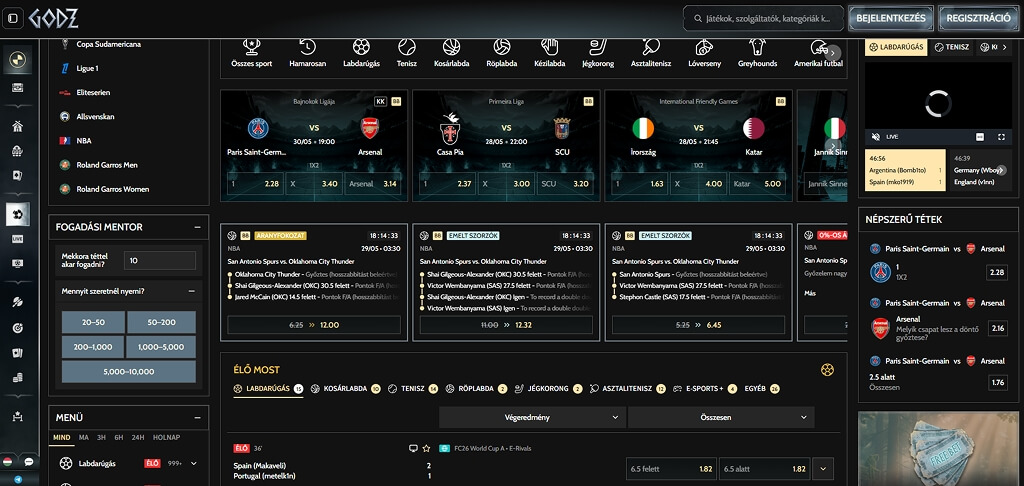This screenshot has width=1024, height=486.
Task: Open the Kézilabda handball icon
Action: coord(550,47)
